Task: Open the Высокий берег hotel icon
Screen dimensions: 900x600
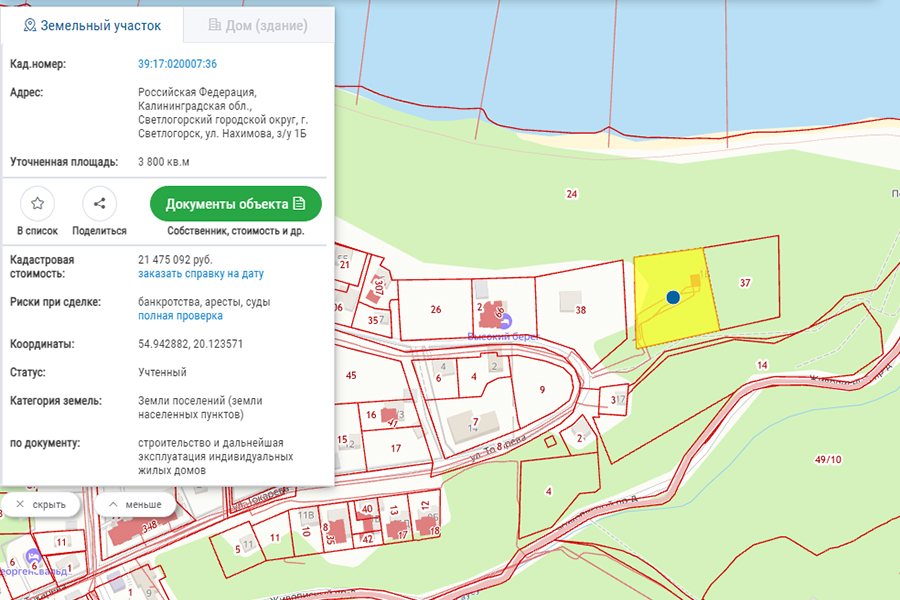Action: click(x=506, y=322)
